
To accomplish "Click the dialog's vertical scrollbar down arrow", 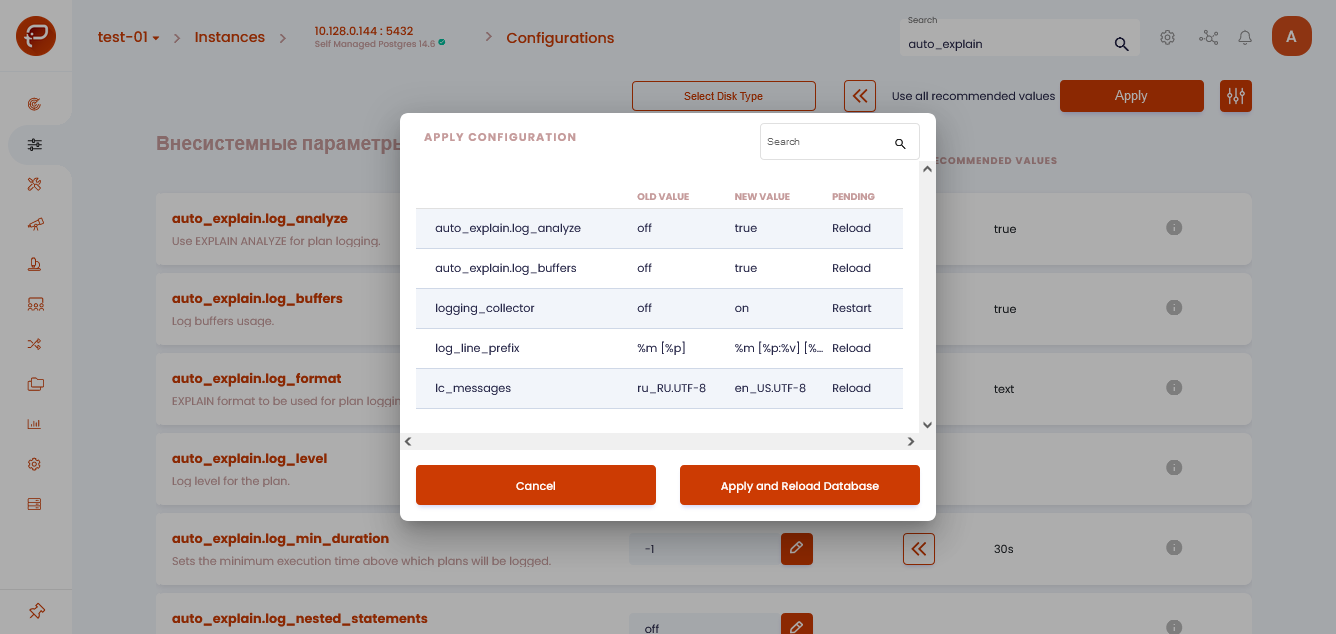I will (927, 425).
